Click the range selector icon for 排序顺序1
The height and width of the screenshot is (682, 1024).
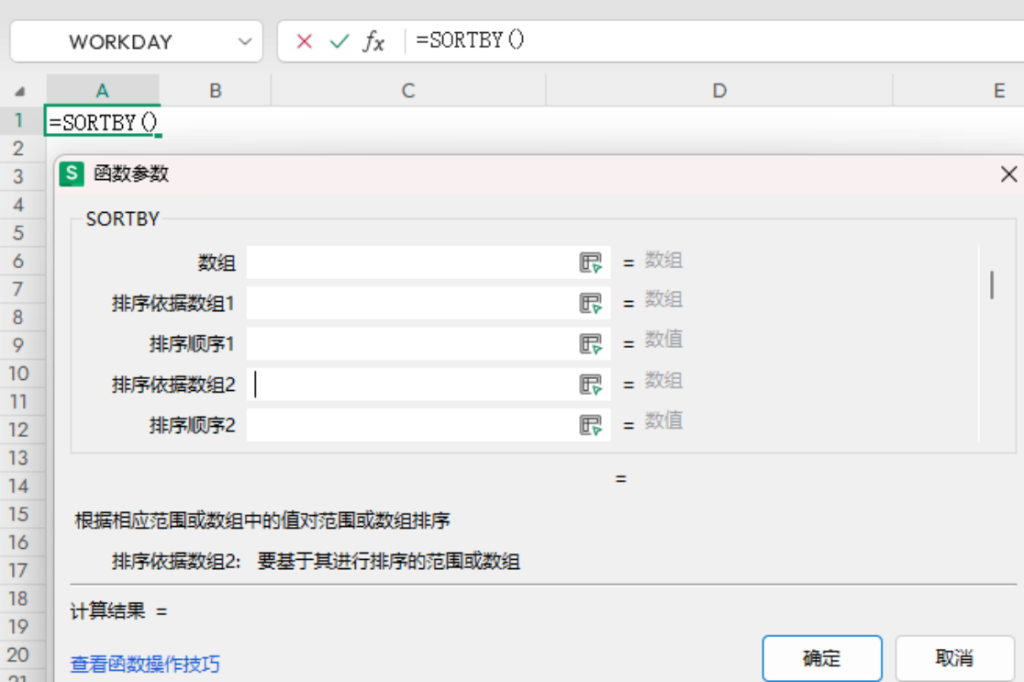(590, 344)
